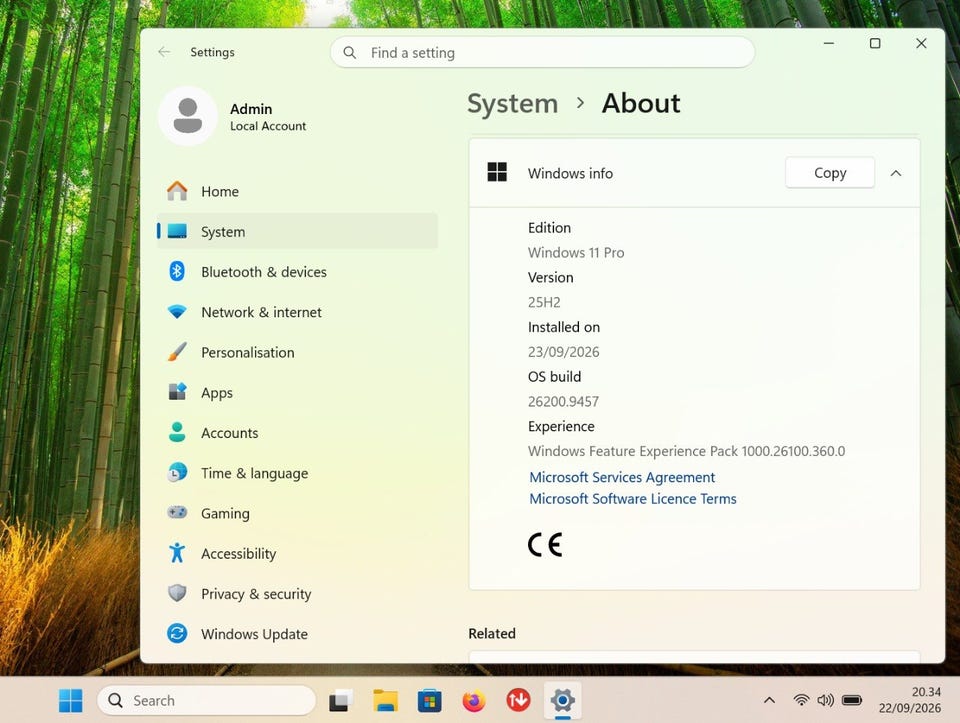960x723 pixels.
Task: Click the Accounts person icon
Action: coord(177,432)
